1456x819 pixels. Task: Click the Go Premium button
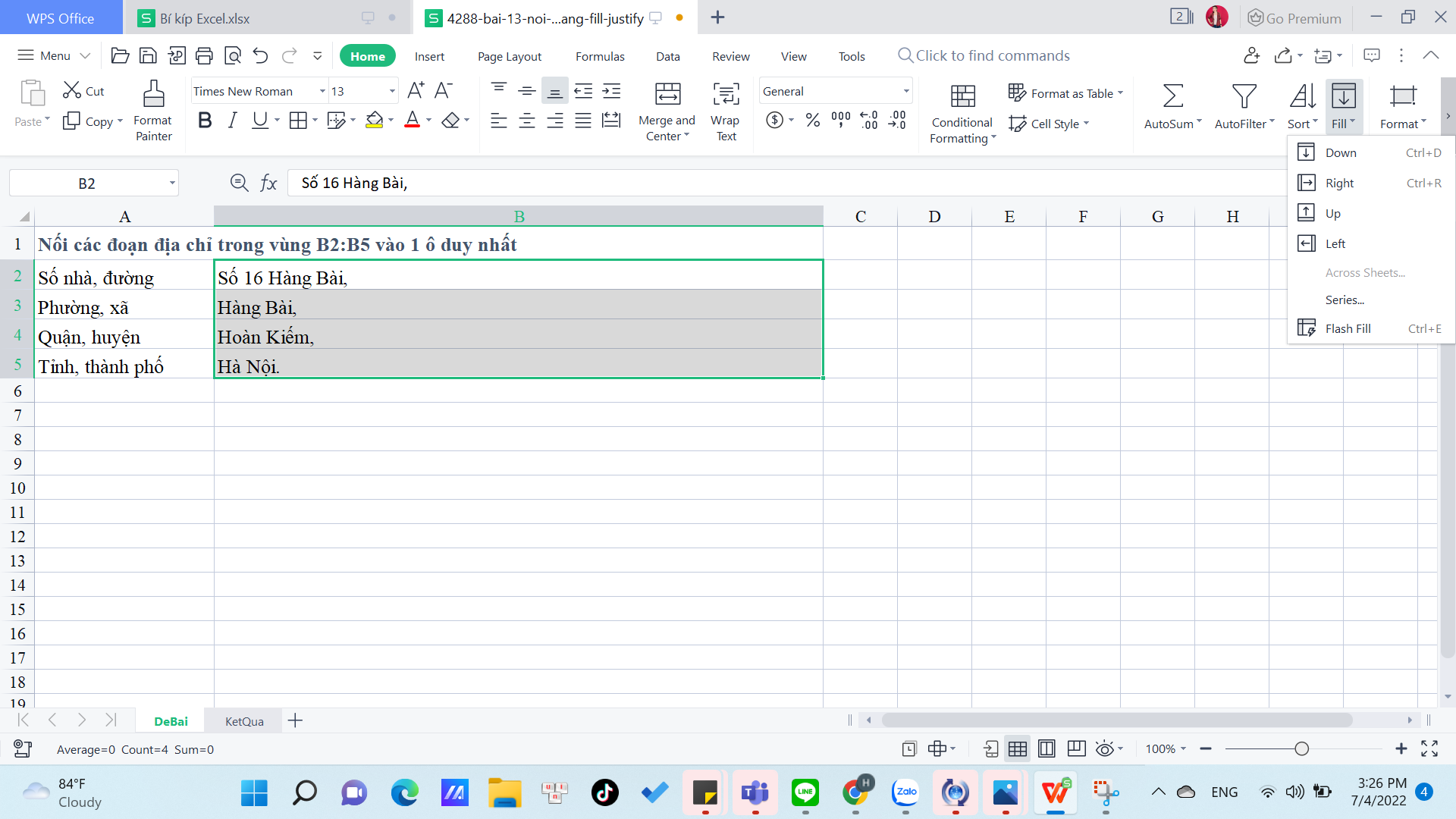(1294, 18)
